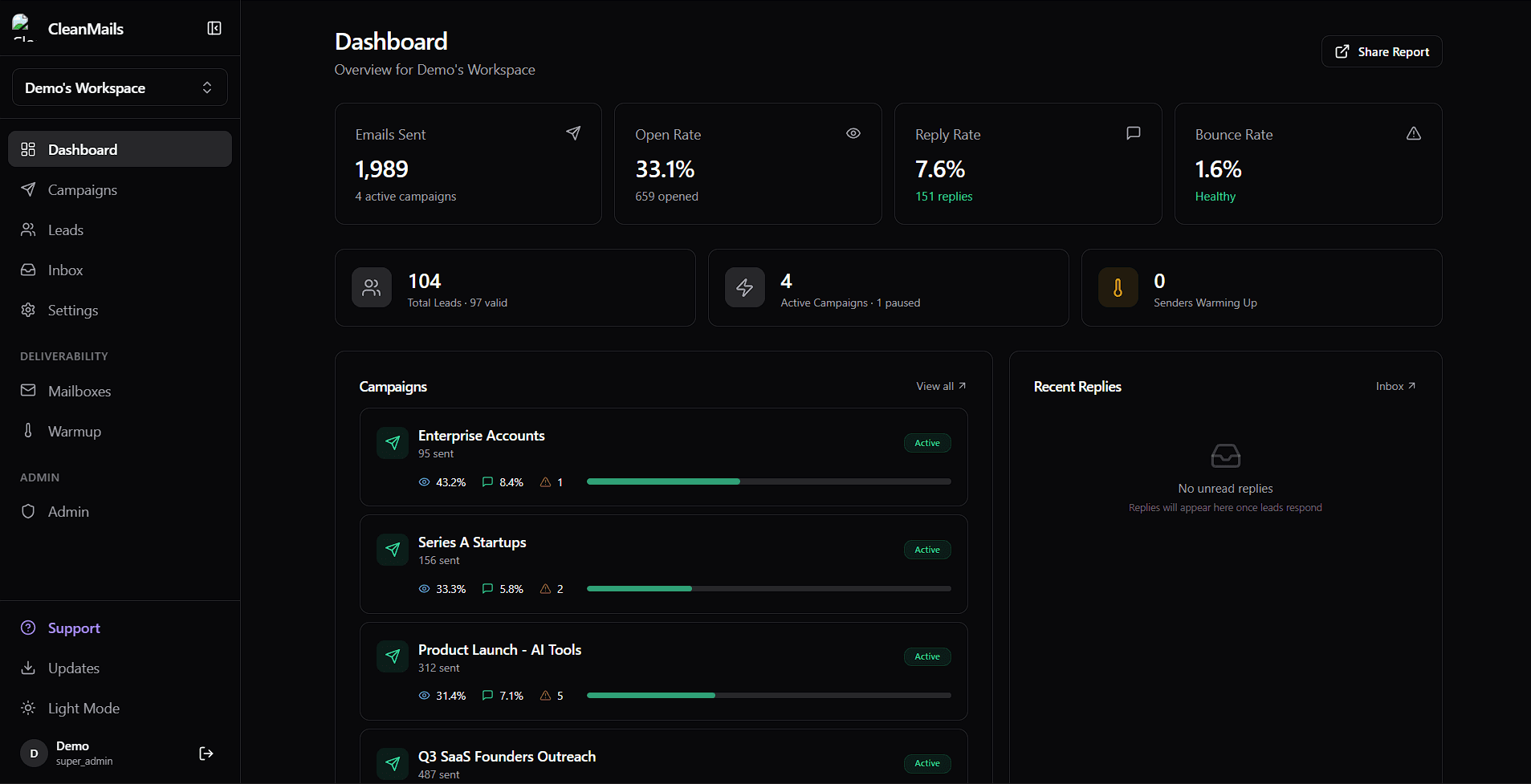Open Settings in sidebar

pyautogui.click(x=120, y=310)
